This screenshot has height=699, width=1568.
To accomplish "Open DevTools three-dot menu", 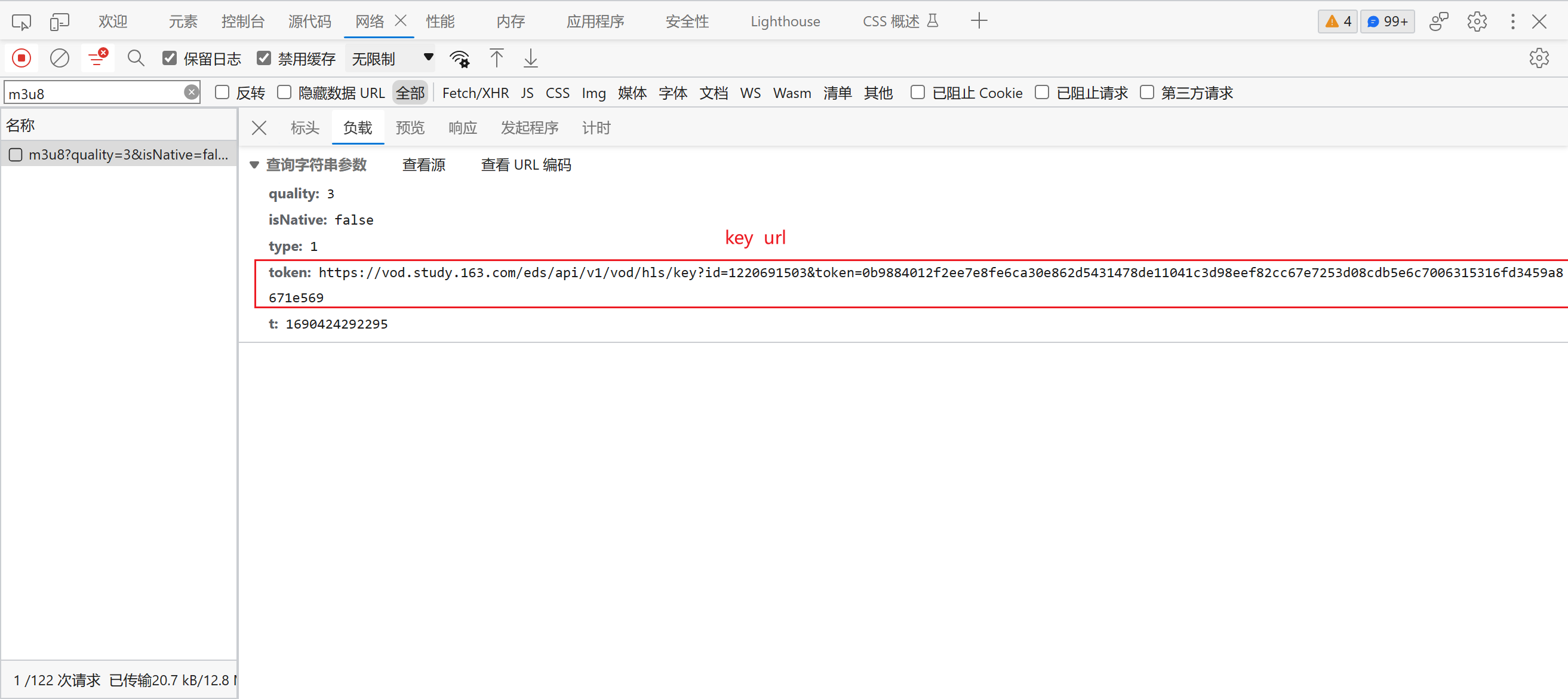I will (x=1512, y=21).
